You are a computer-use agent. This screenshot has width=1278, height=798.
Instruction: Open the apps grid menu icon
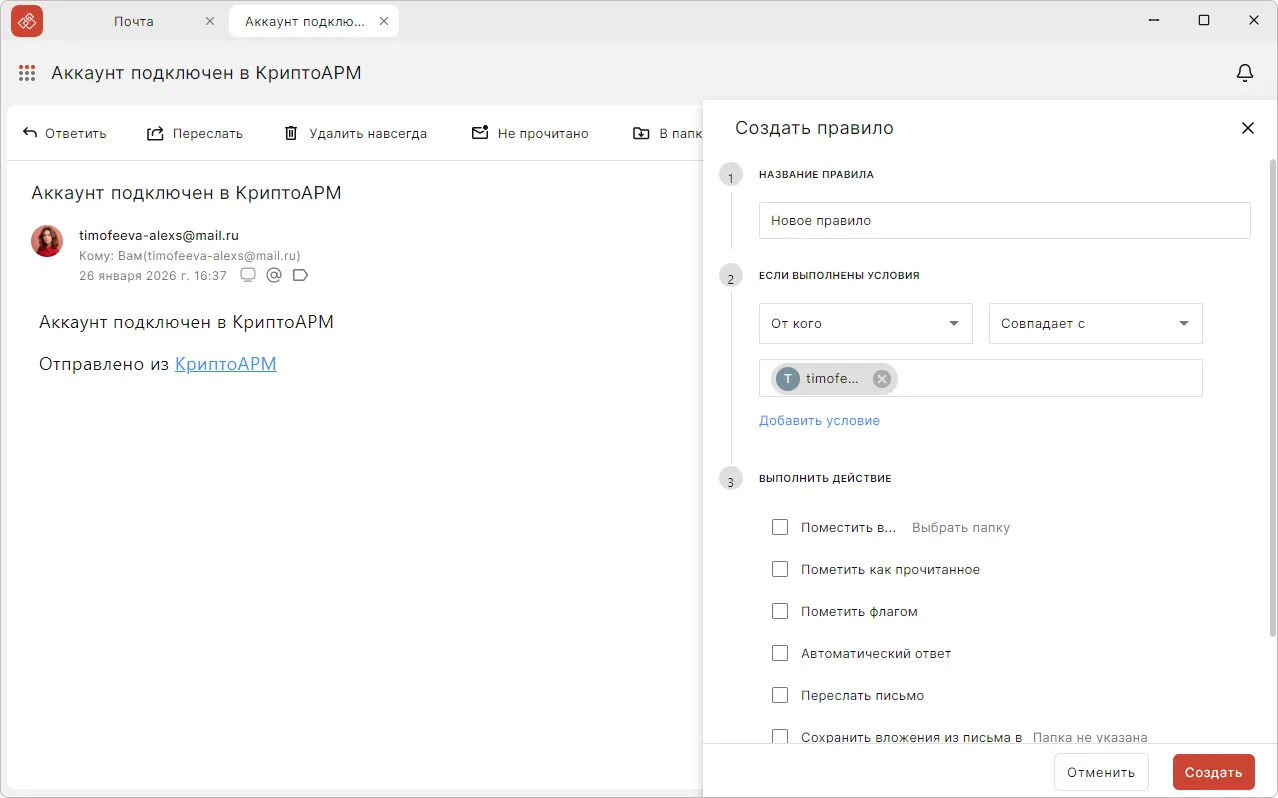27,73
